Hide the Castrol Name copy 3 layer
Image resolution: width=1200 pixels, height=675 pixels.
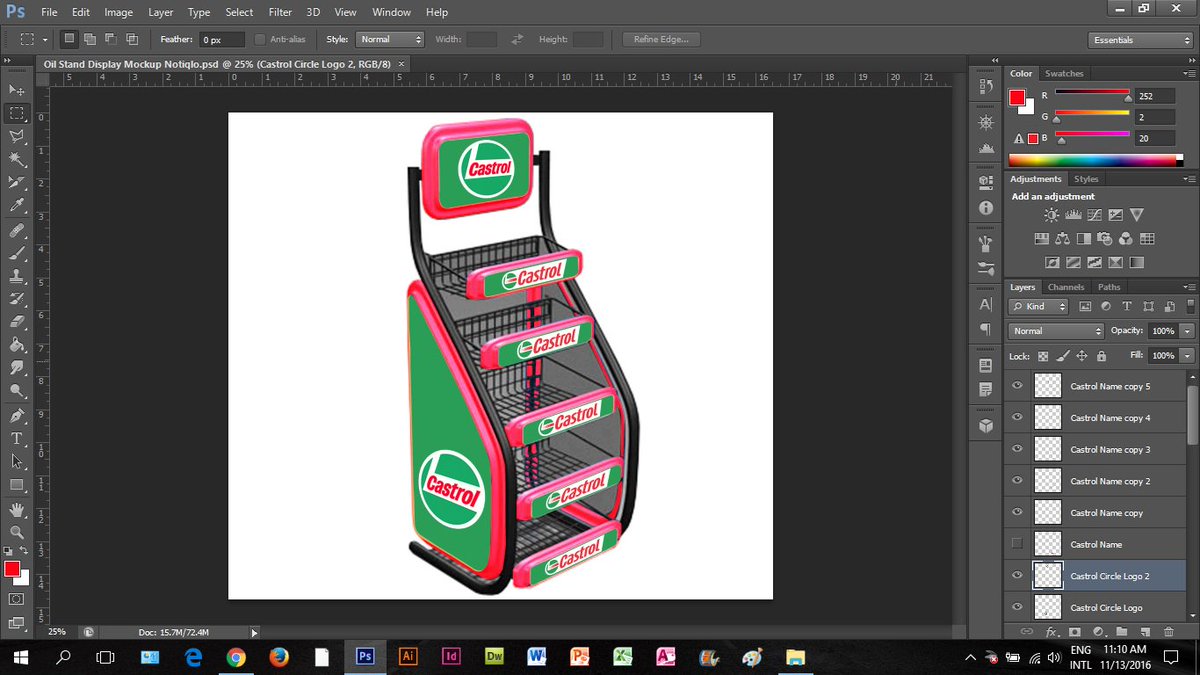pos(1018,449)
